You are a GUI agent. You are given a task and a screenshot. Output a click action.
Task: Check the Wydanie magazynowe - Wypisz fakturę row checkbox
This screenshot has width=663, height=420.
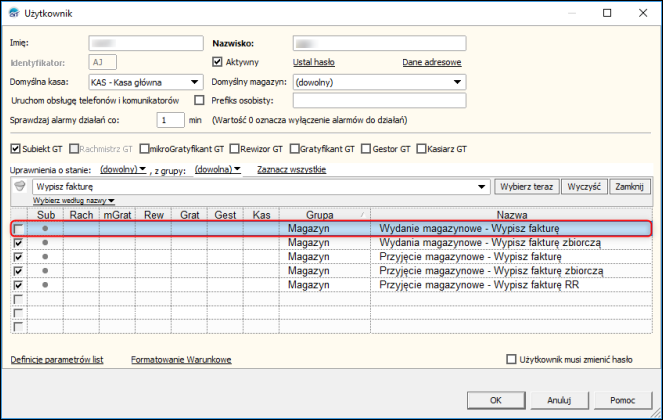pyautogui.click(x=18, y=229)
